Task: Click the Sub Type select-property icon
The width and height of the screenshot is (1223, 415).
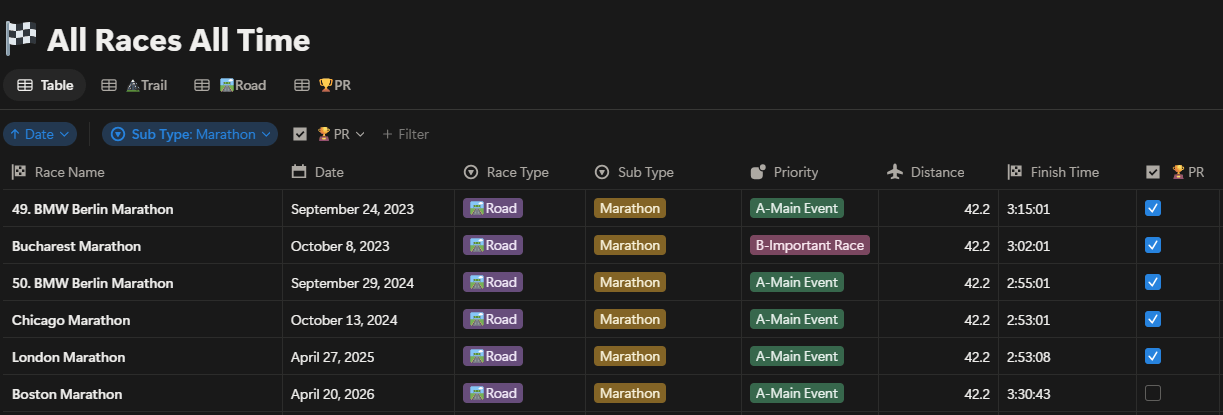Action: [x=602, y=172]
